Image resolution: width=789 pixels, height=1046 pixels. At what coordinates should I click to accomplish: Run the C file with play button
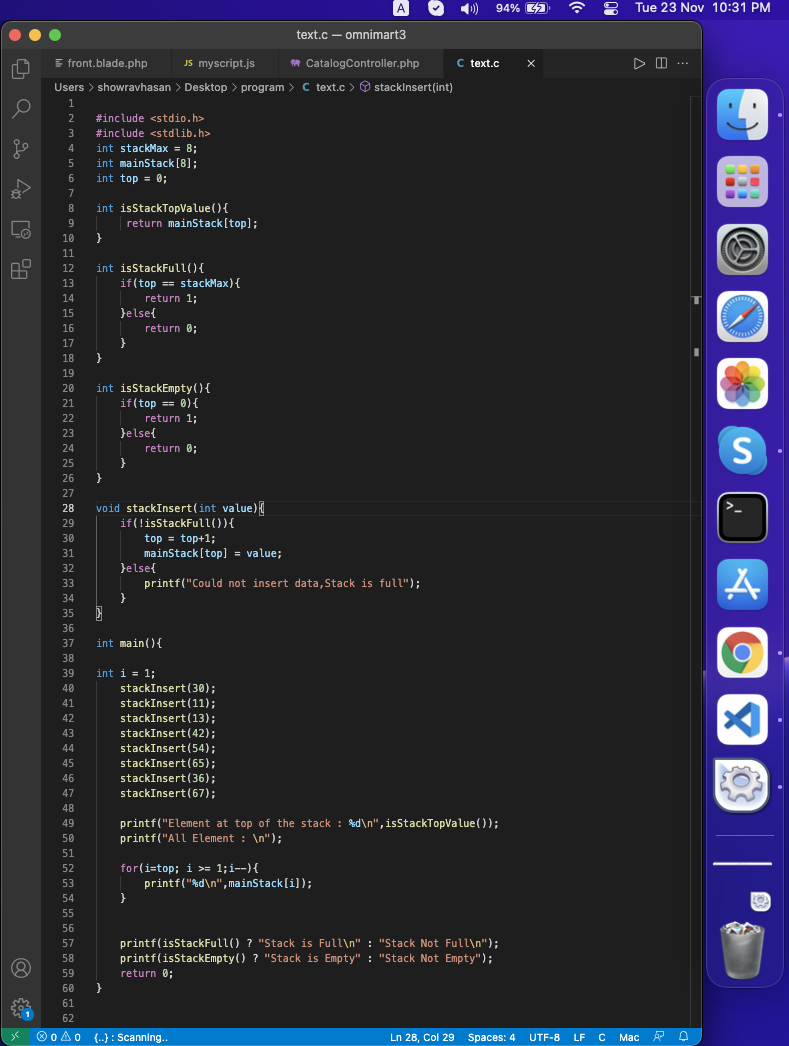[639, 63]
